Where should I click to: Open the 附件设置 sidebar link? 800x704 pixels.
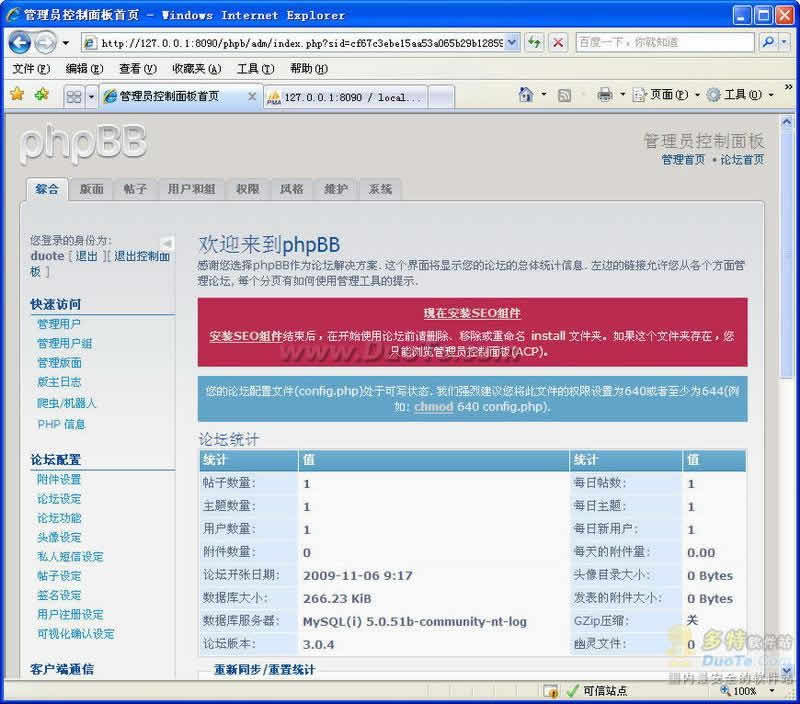pos(59,480)
